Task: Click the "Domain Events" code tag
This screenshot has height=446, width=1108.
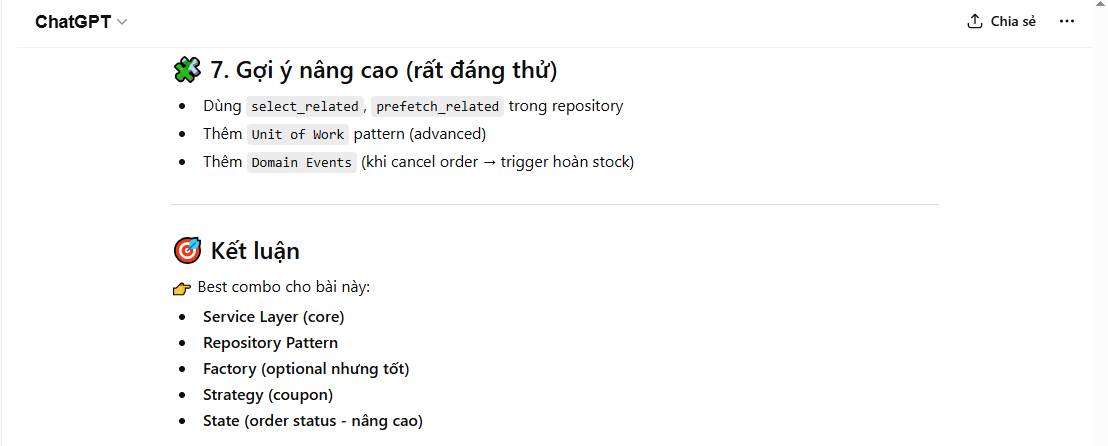Action: click(301, 162)
